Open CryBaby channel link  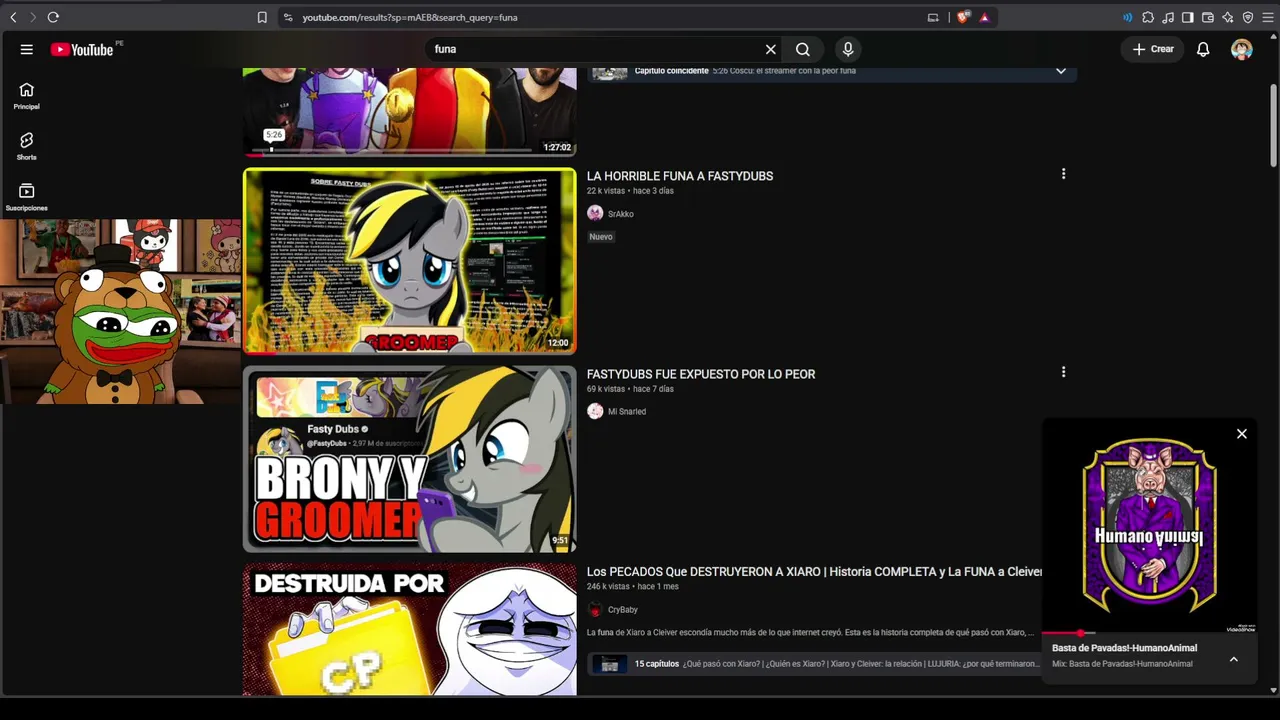pyautogui.click(x=623, y=610)
